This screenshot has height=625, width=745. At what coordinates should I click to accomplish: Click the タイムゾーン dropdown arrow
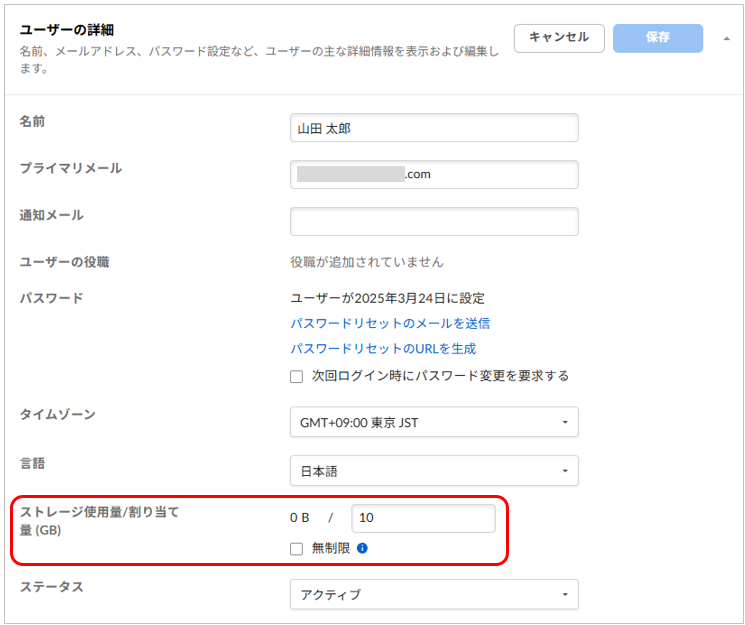point(565,422)
